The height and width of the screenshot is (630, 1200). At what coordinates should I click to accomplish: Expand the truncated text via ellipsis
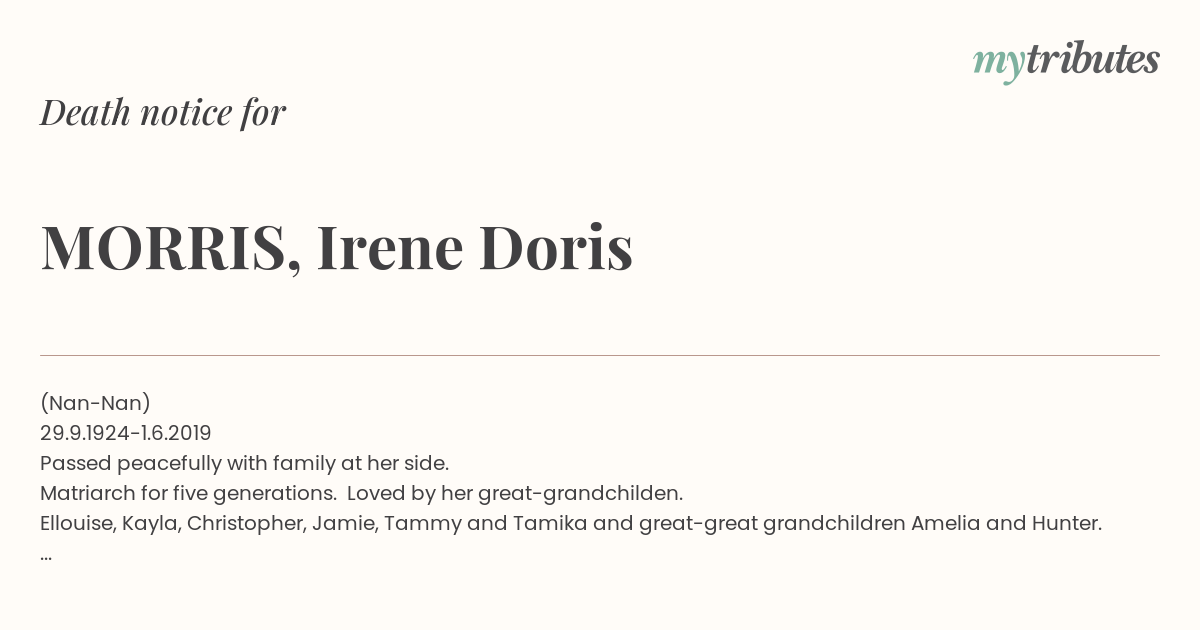46,556
